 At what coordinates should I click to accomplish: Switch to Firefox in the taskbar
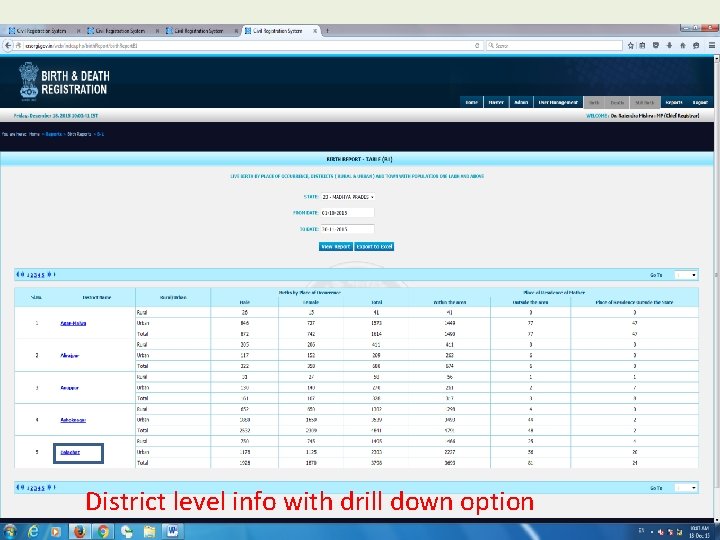pyautogui.click(x=79, y=531)
